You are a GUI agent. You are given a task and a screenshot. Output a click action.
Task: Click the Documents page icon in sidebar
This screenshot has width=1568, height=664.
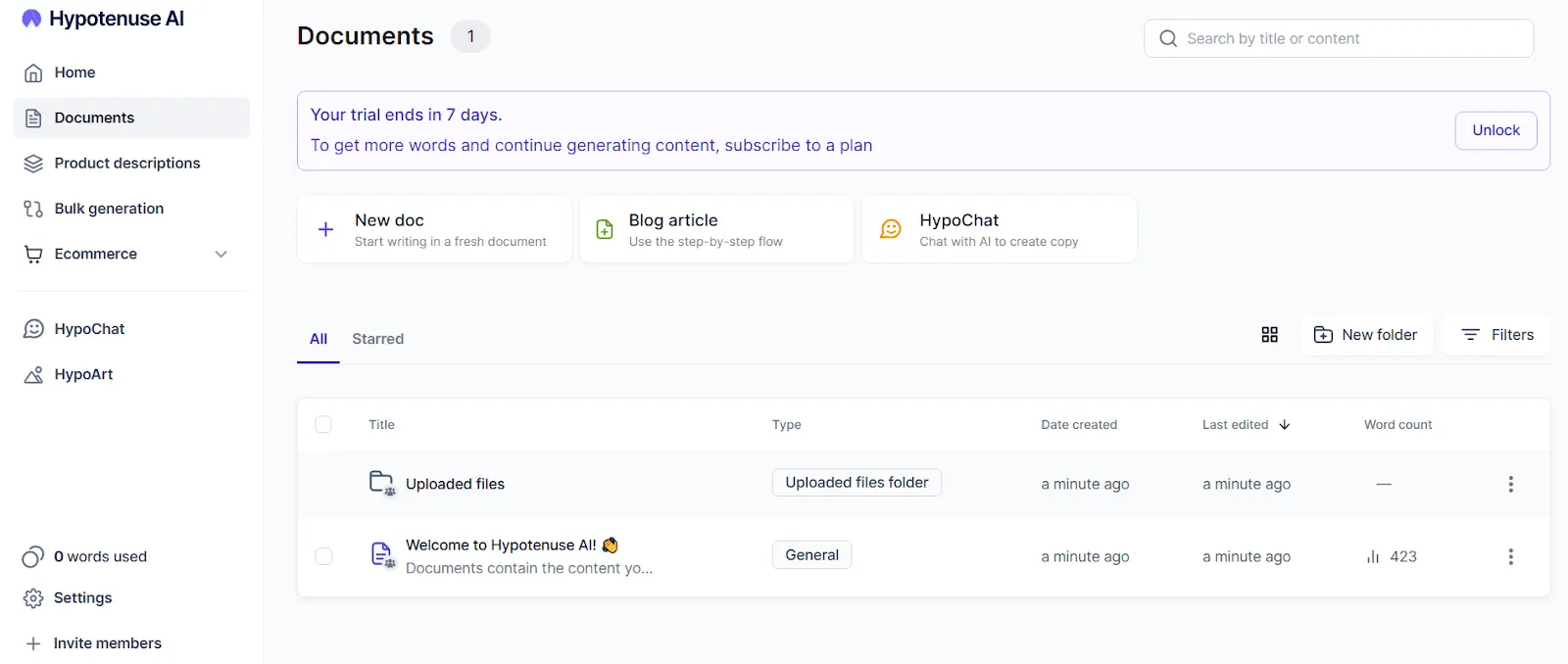point(33,118)
